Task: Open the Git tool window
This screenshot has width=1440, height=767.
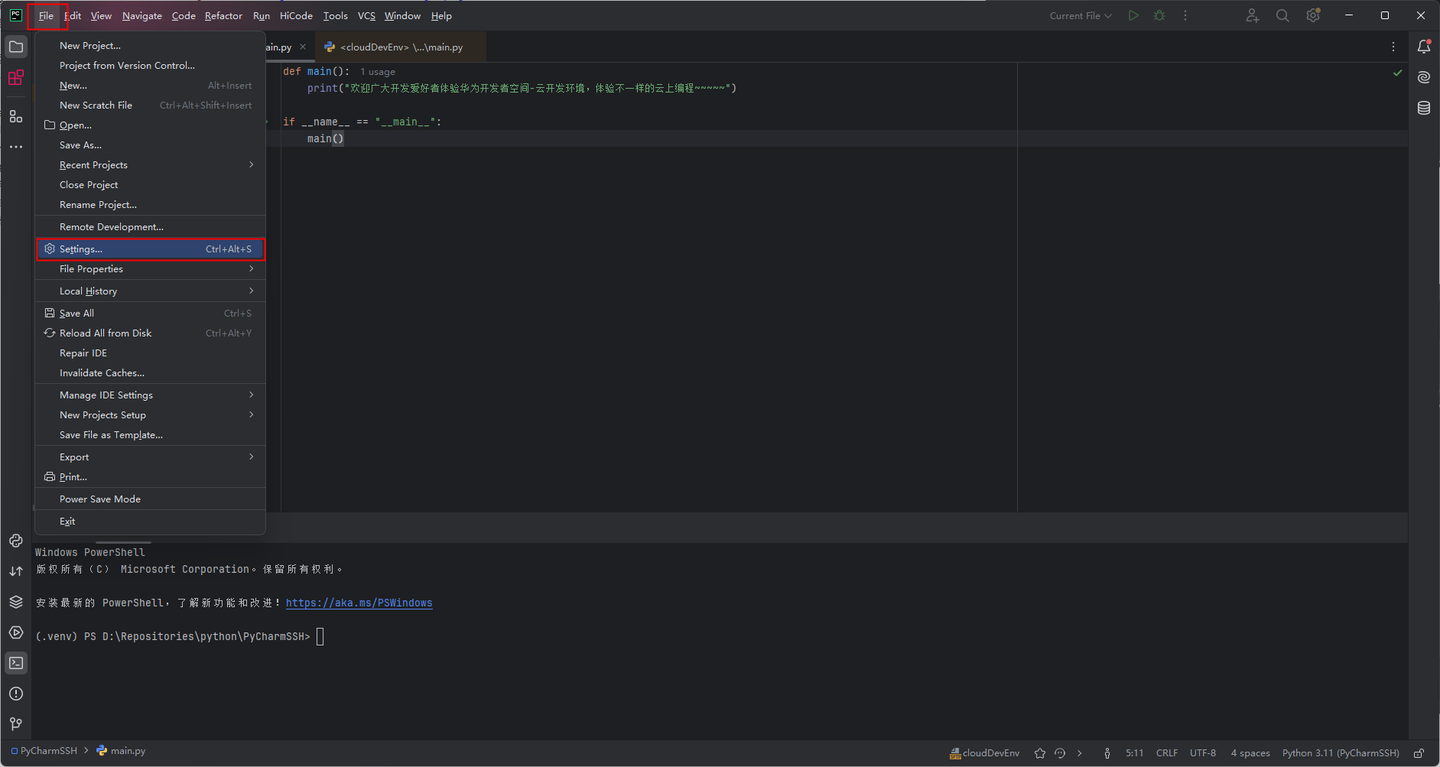Action: (15, 723)
